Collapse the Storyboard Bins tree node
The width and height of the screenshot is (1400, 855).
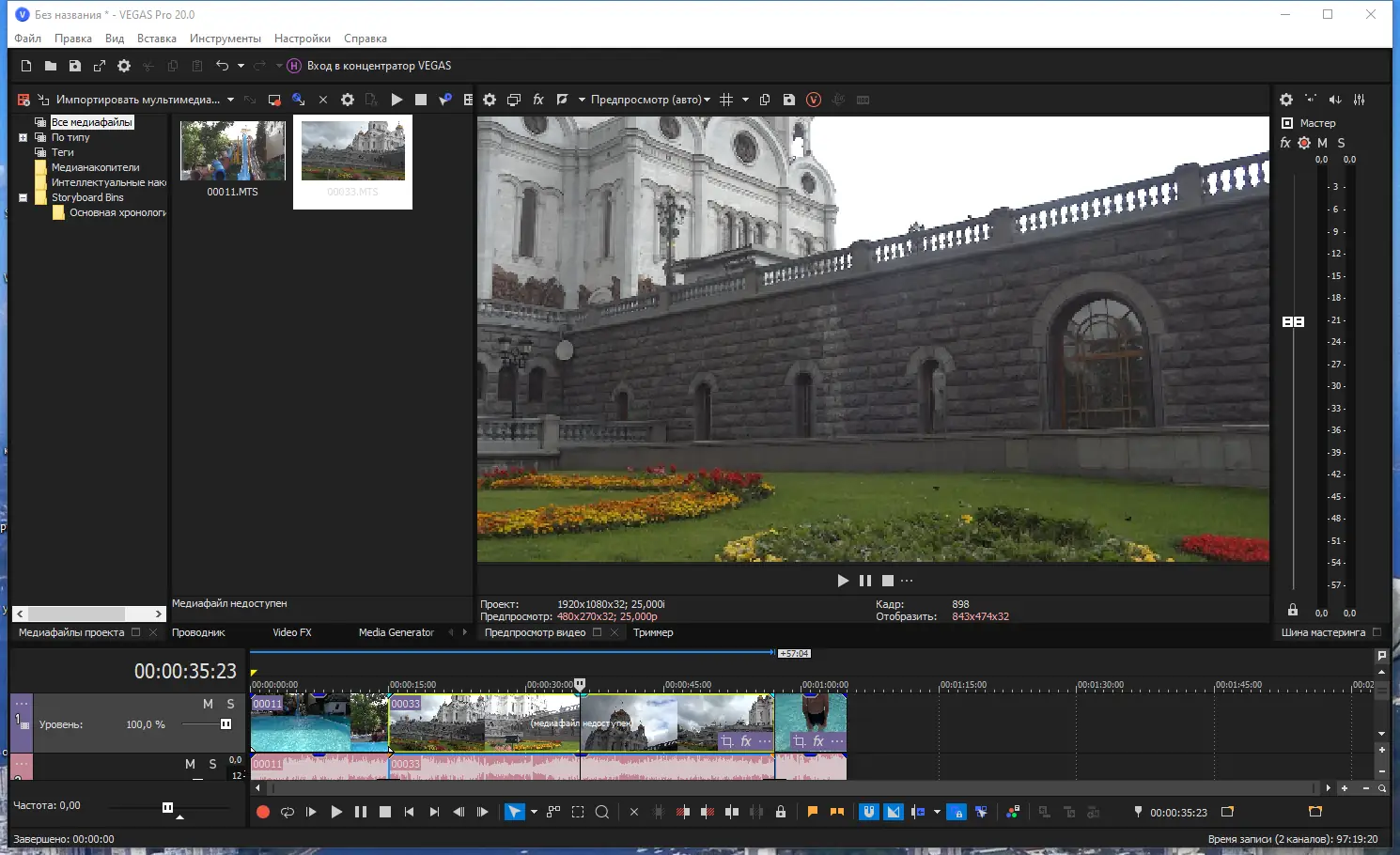[x=23, y=197]
